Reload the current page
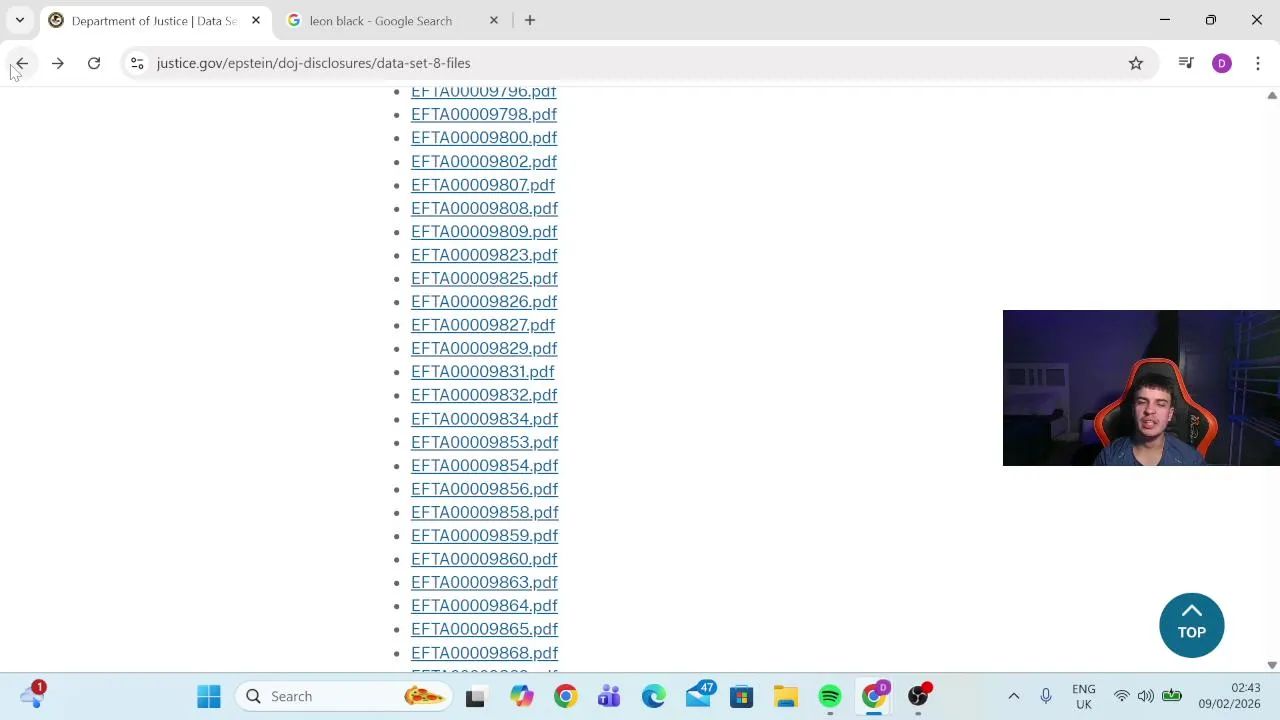The image size is (1280, 720). point(94,63)
